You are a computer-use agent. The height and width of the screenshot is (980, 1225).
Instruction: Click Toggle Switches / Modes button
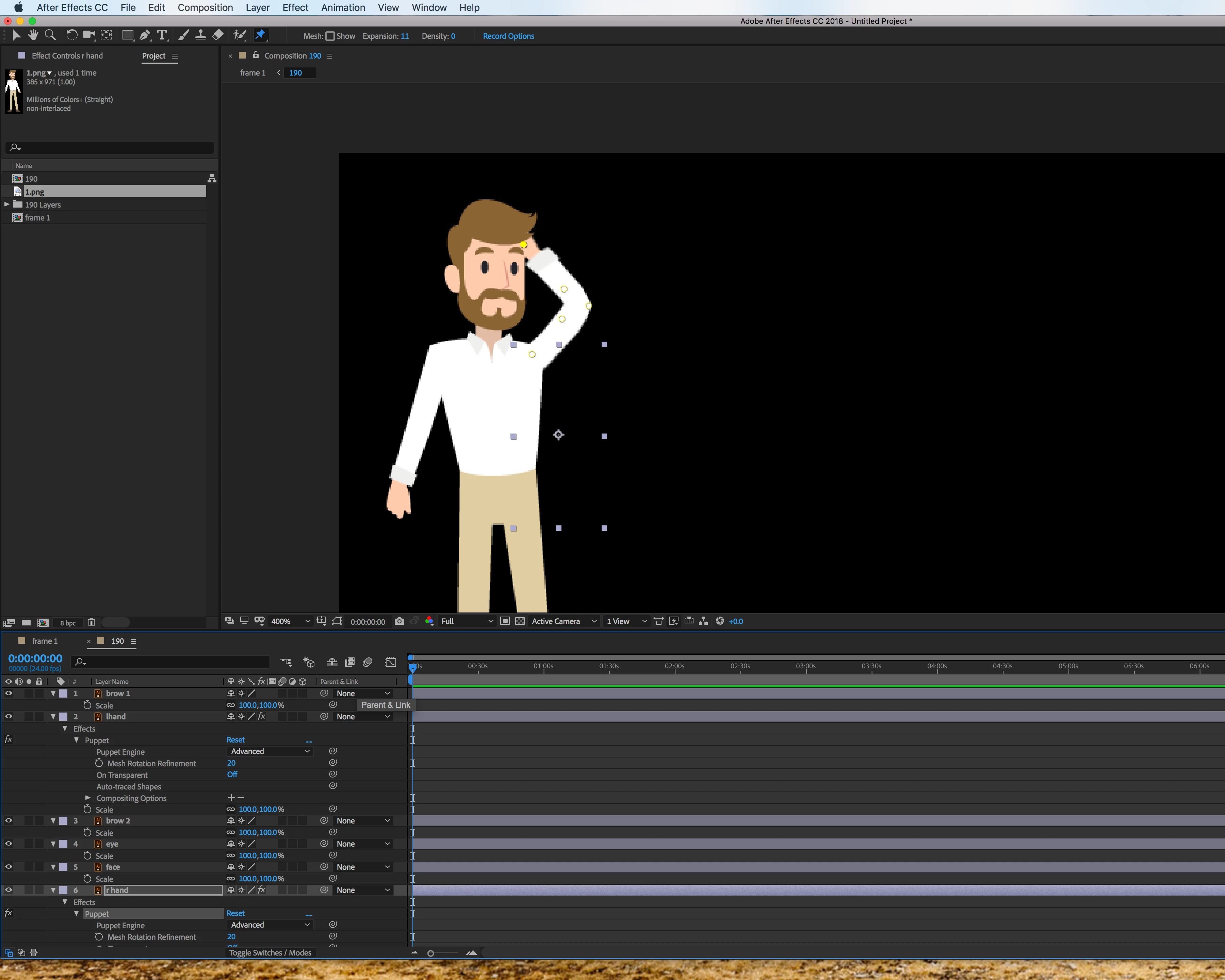click(x=270, y=953)
